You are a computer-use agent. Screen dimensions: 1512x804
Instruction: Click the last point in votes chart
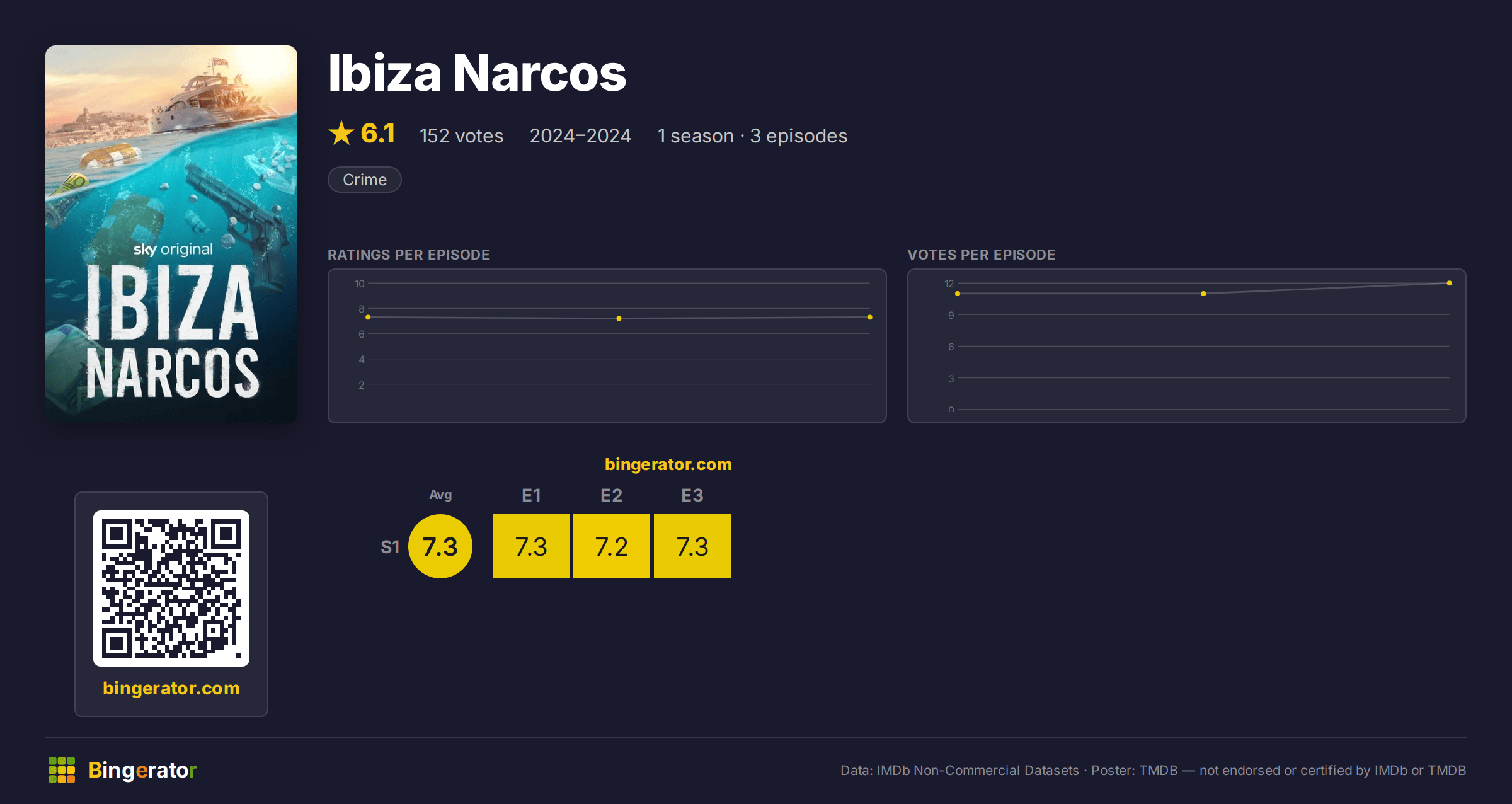click(x=1450, y=283)
